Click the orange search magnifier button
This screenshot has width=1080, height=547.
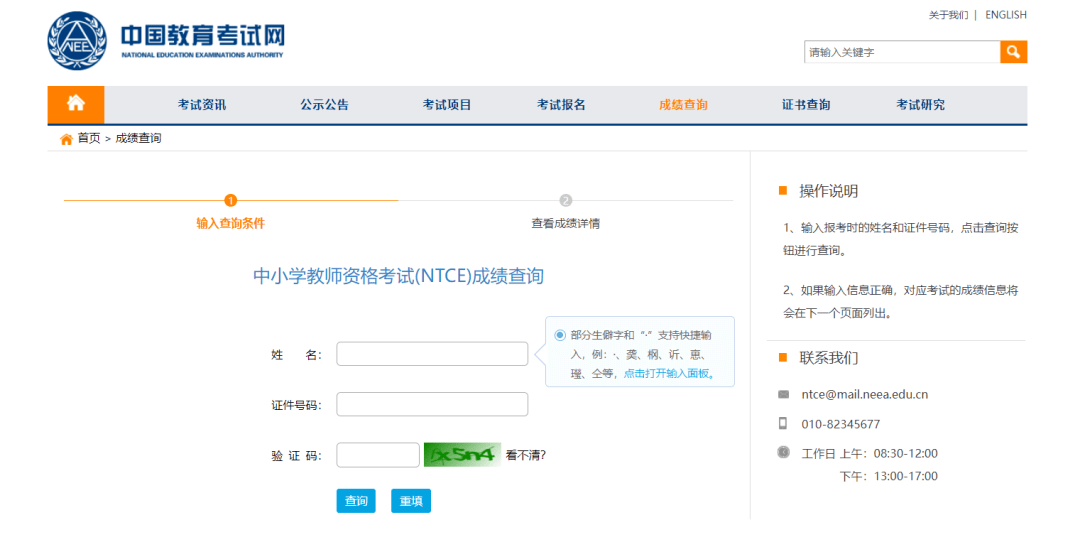(1013, 52)
